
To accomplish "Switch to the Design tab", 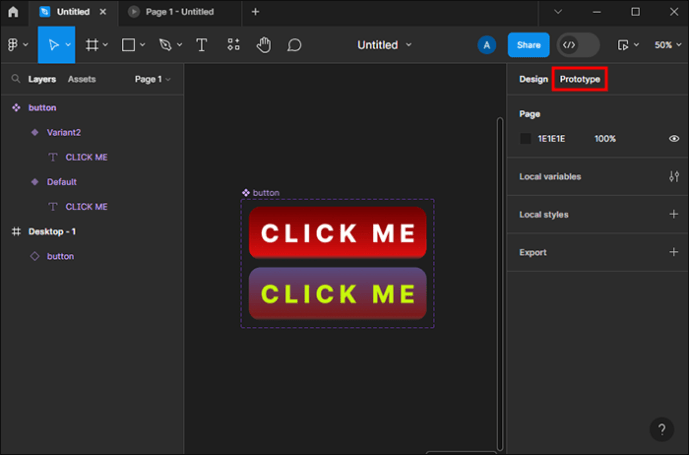I will click(533, 79).
